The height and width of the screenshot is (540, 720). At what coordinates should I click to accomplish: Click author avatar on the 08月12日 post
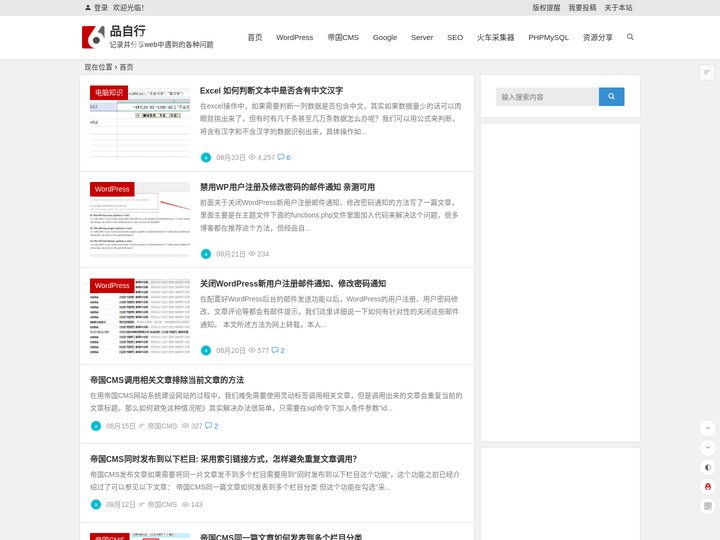[x=96, y=505]
